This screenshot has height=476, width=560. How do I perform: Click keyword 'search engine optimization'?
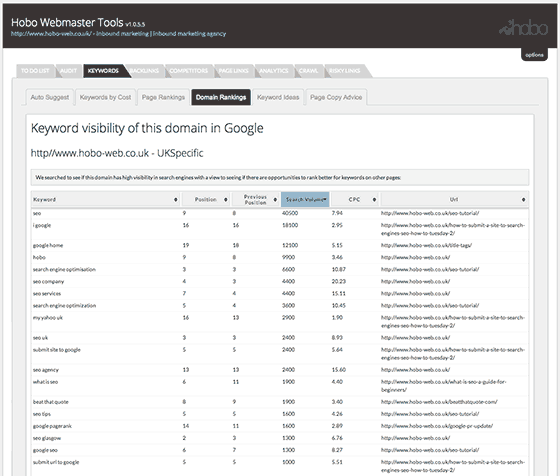(x=64, y=306)
